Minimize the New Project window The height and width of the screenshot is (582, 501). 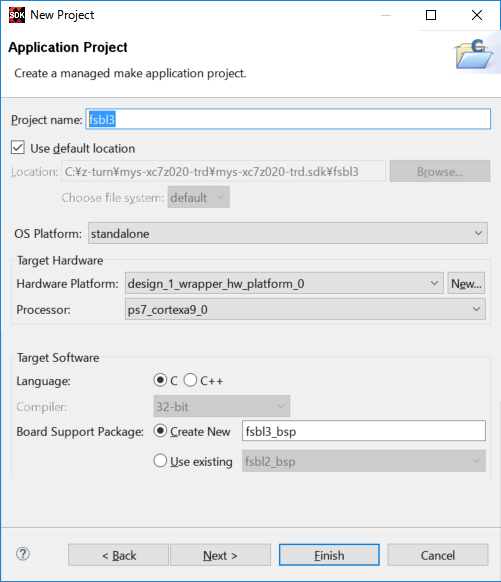tap(386, 15)
